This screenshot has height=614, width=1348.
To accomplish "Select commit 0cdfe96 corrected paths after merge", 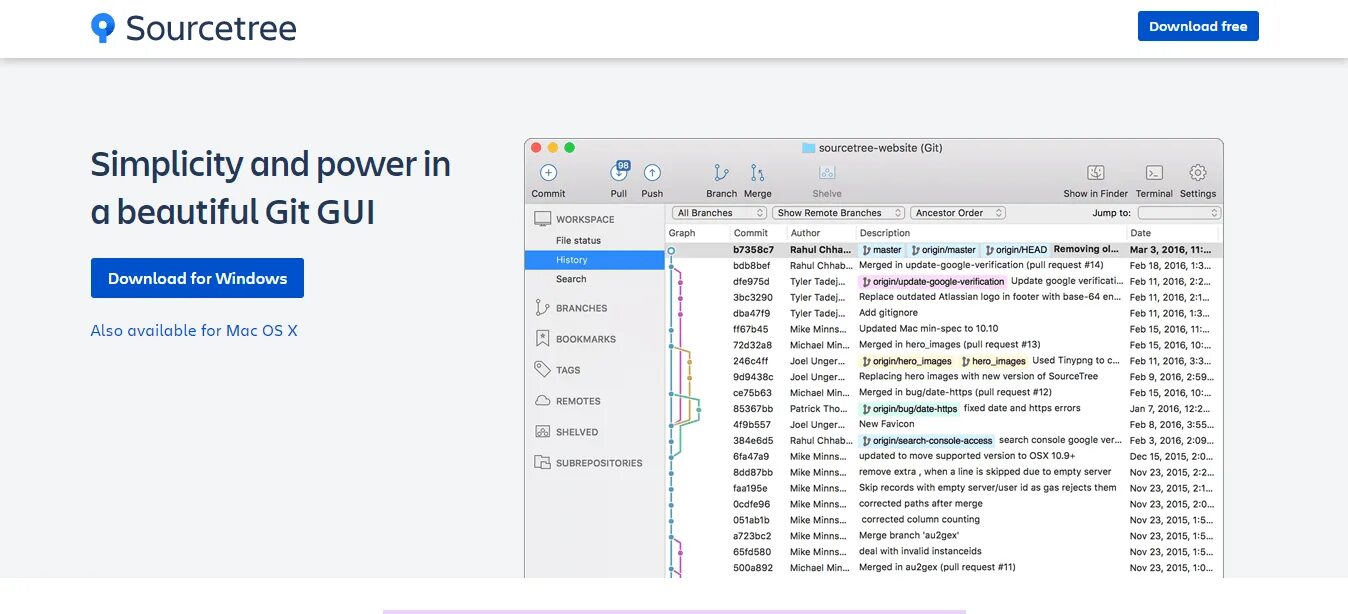I will (944, 504).
